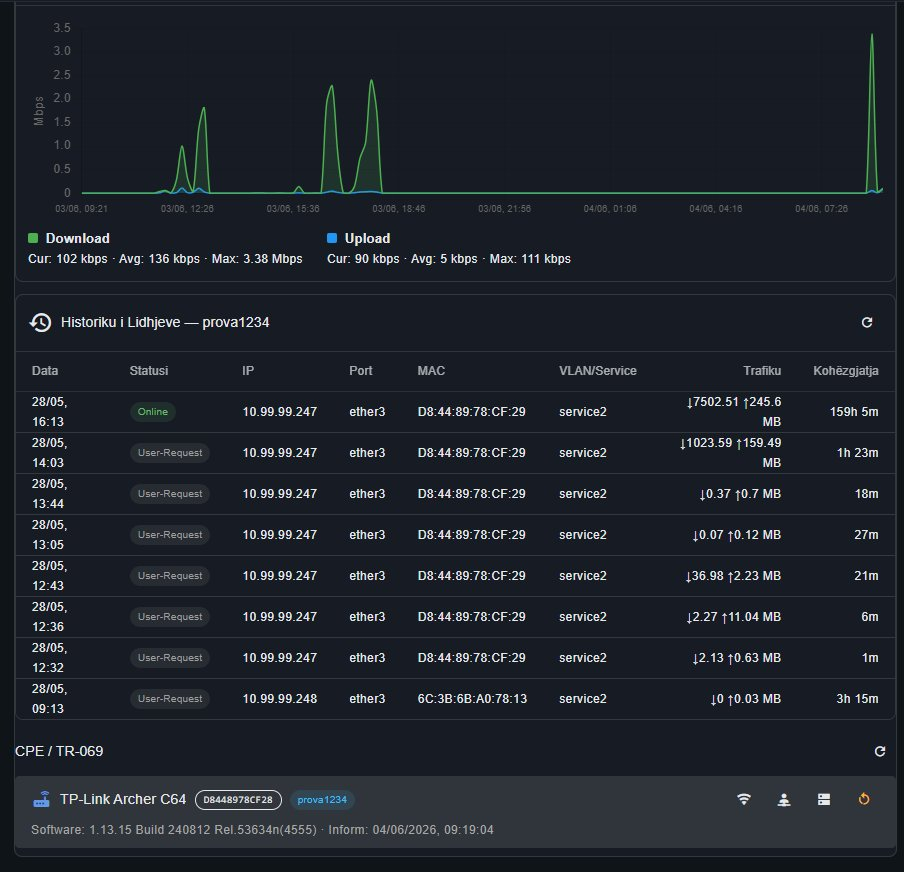Click the Download Max: 3.38 Mbps stat

pyautogui.click(x=257, y=259)
